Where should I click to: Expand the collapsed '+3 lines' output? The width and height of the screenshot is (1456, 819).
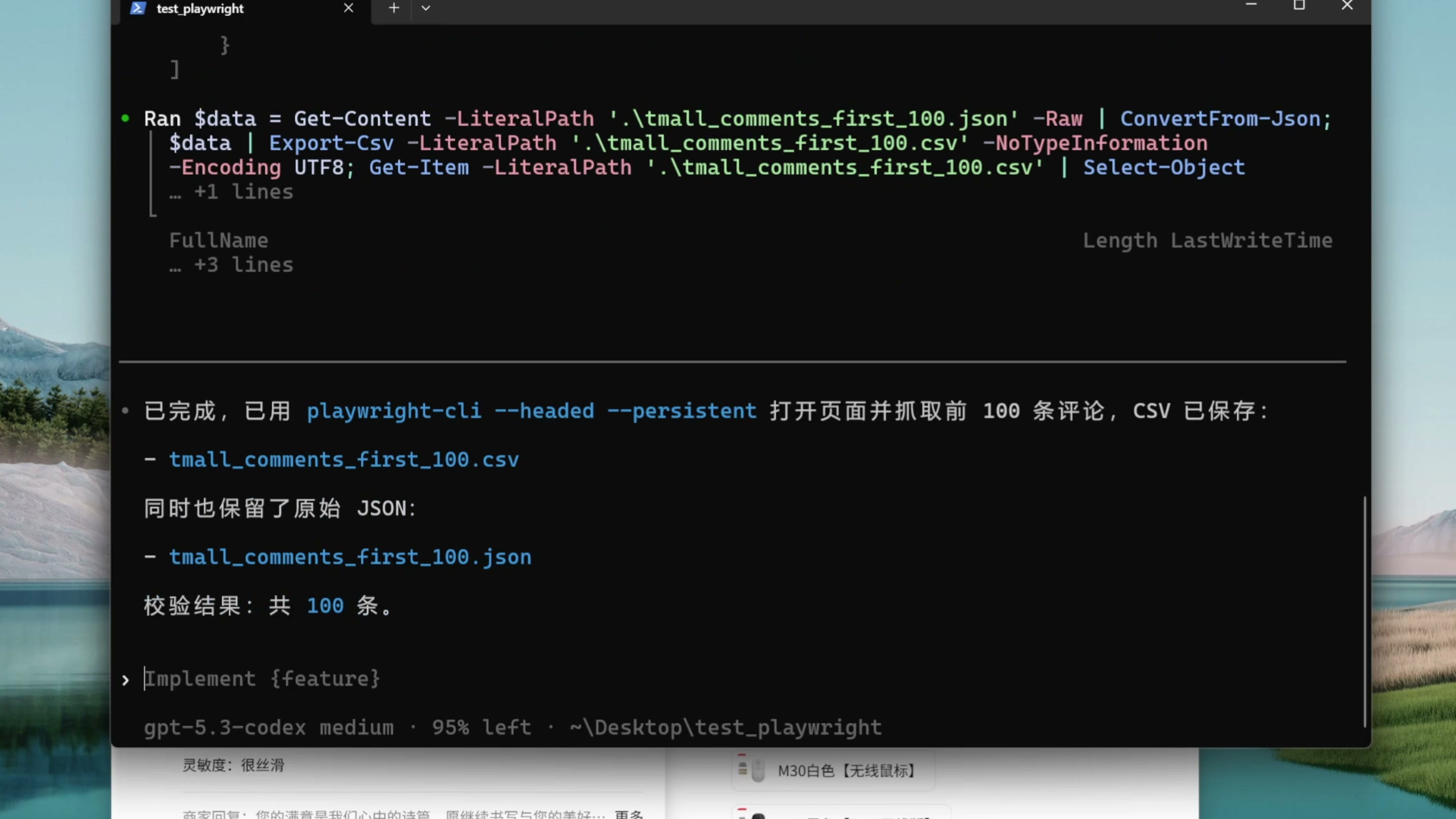[232, 265]
